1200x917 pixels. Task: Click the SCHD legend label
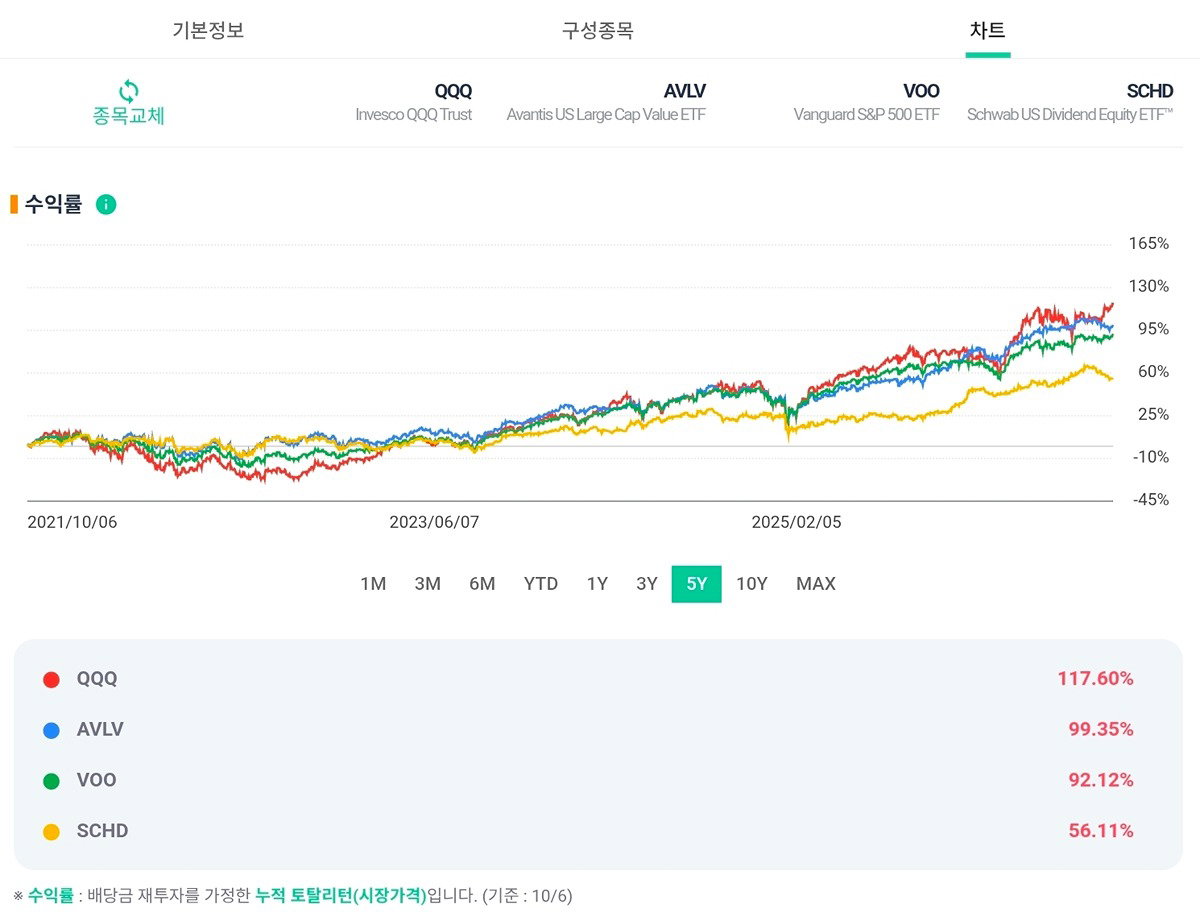(x=102, y=831)
